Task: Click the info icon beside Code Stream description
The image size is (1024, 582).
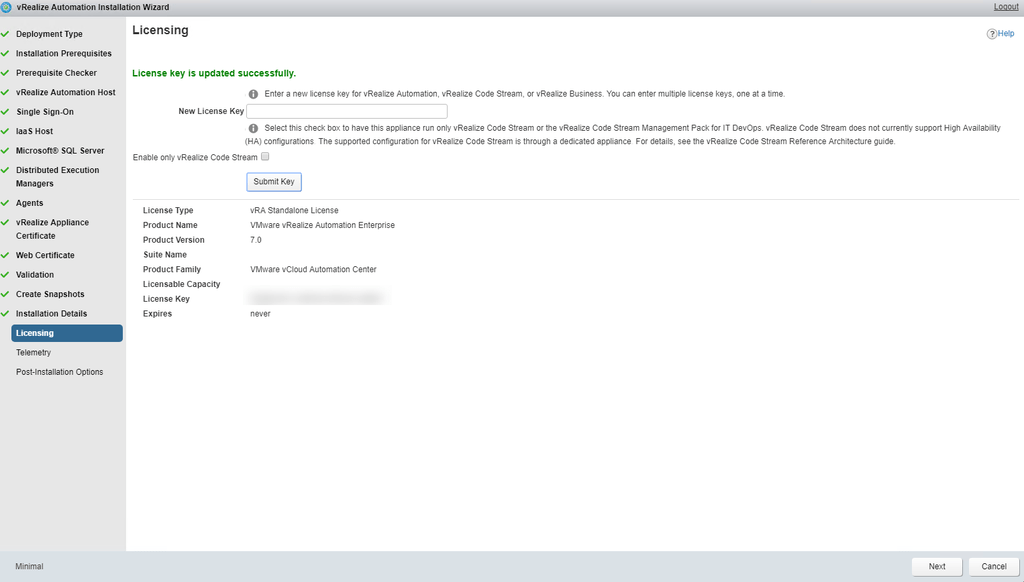Action: click(253, 128)
